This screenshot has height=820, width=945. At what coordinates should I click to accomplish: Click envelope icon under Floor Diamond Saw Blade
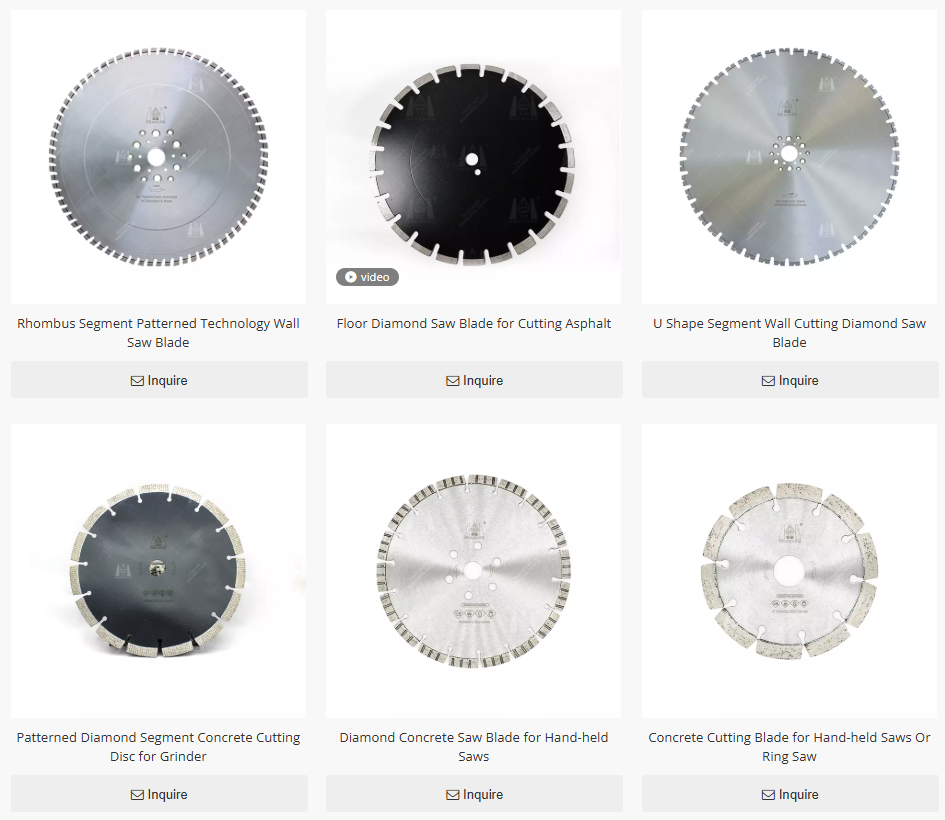click(453, 381)
